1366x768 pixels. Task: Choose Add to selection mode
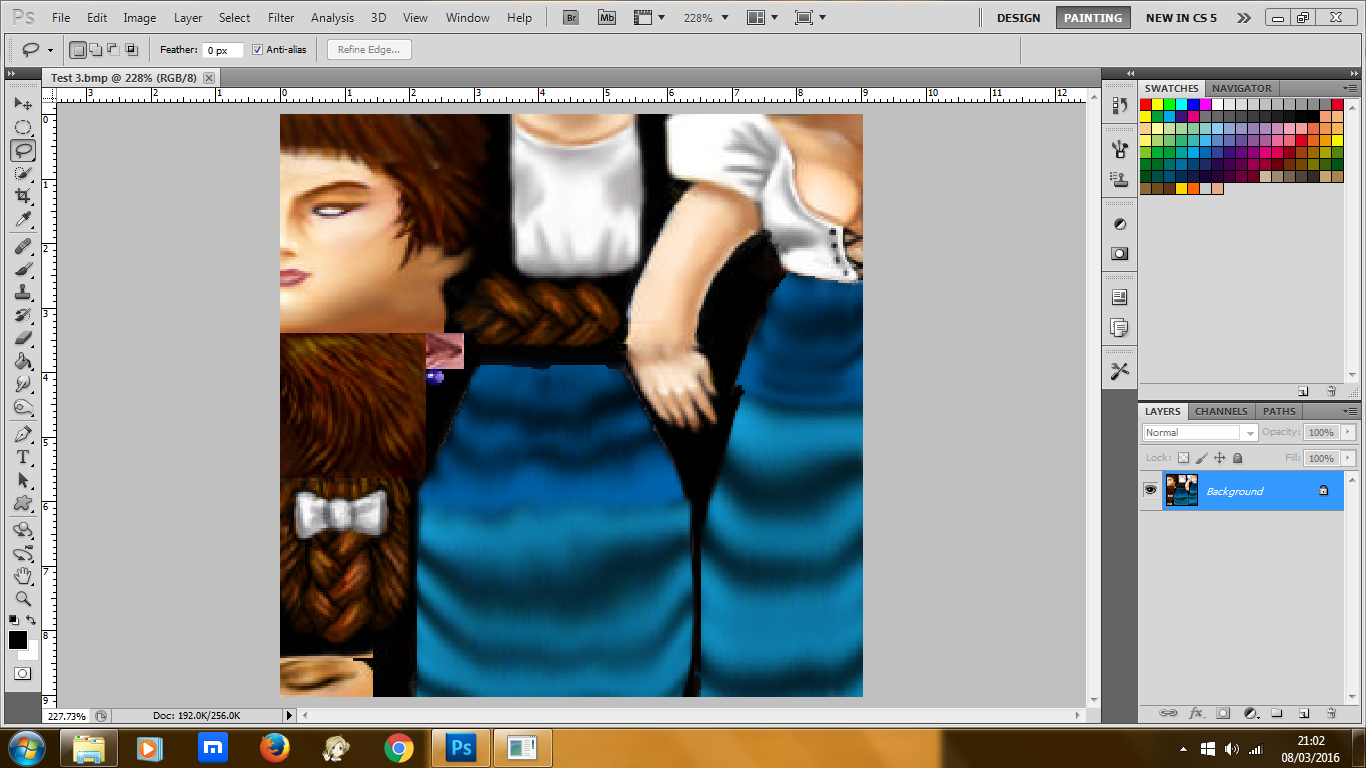96,50
